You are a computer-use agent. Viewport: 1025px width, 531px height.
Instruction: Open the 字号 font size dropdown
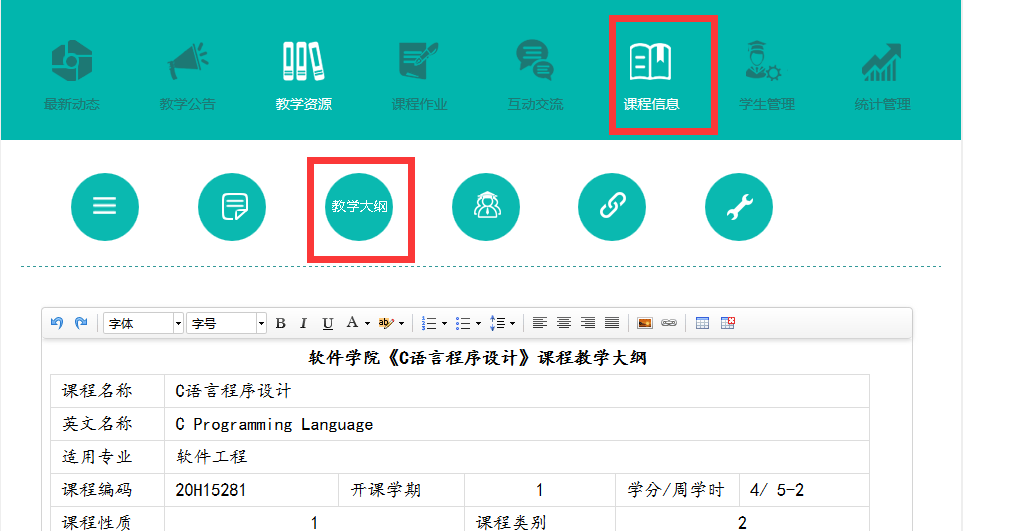point(227,323)
